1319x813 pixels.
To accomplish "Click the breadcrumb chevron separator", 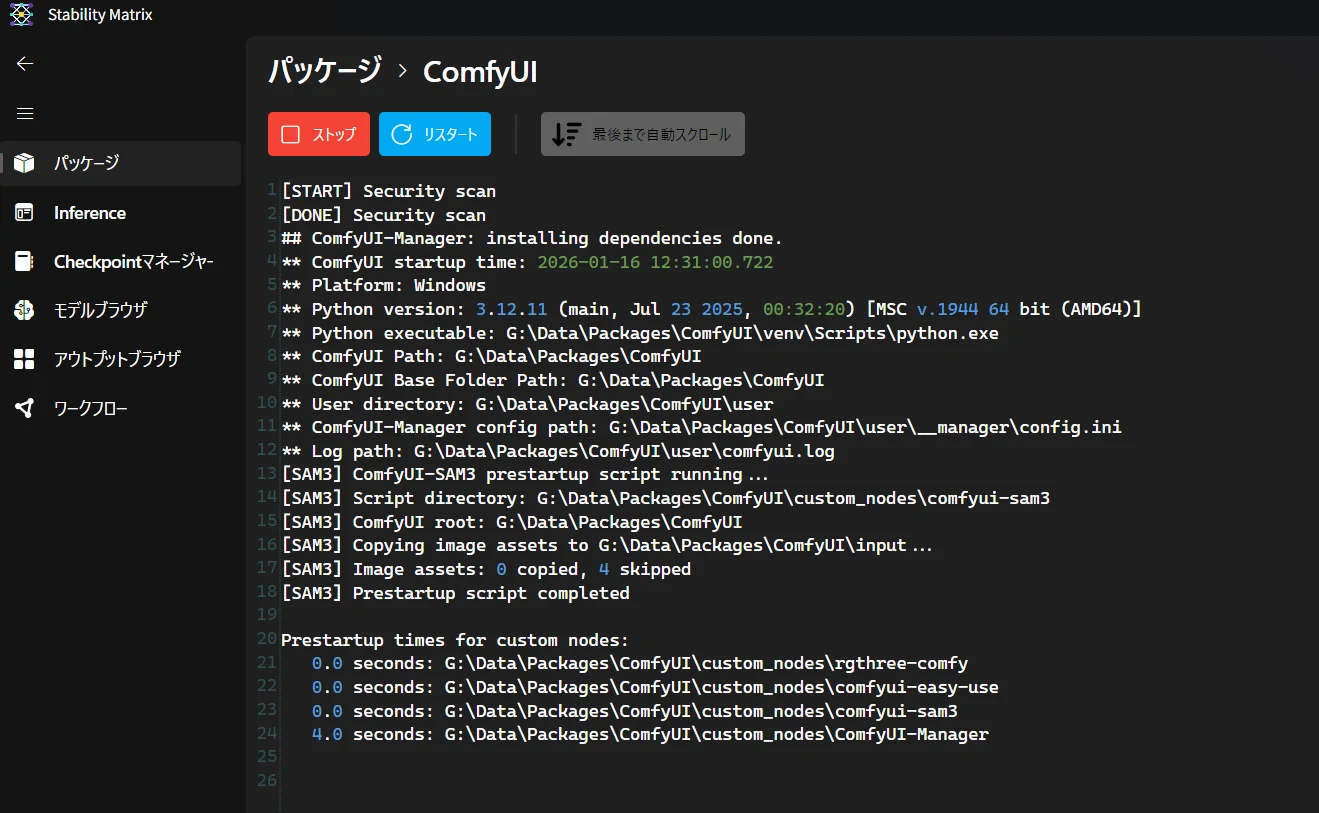I will point(403,72).
